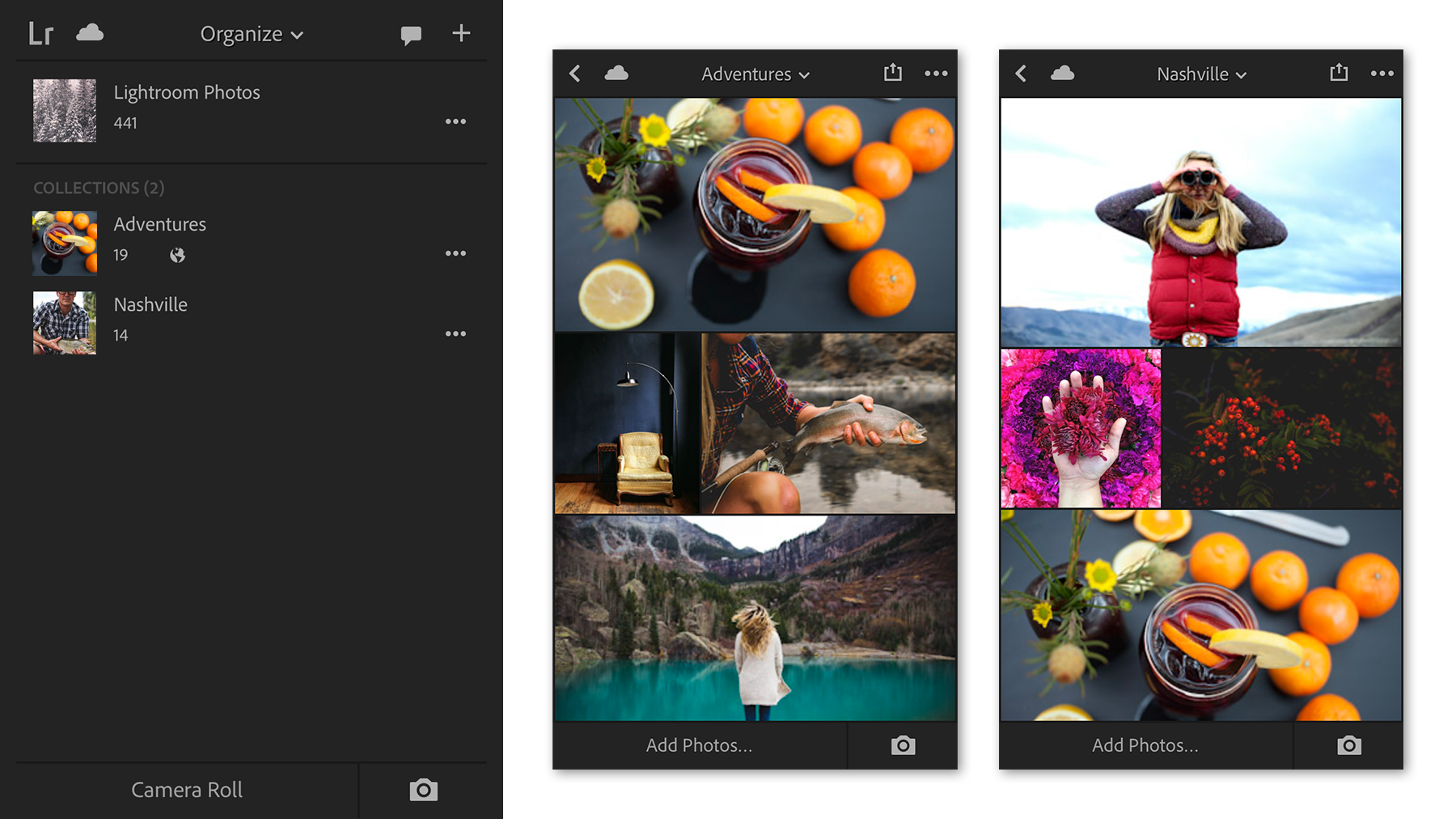The image size is (1456, 819).
Task: Click the 19 photo count under Adventures
Action: click(x=121, y=255)
